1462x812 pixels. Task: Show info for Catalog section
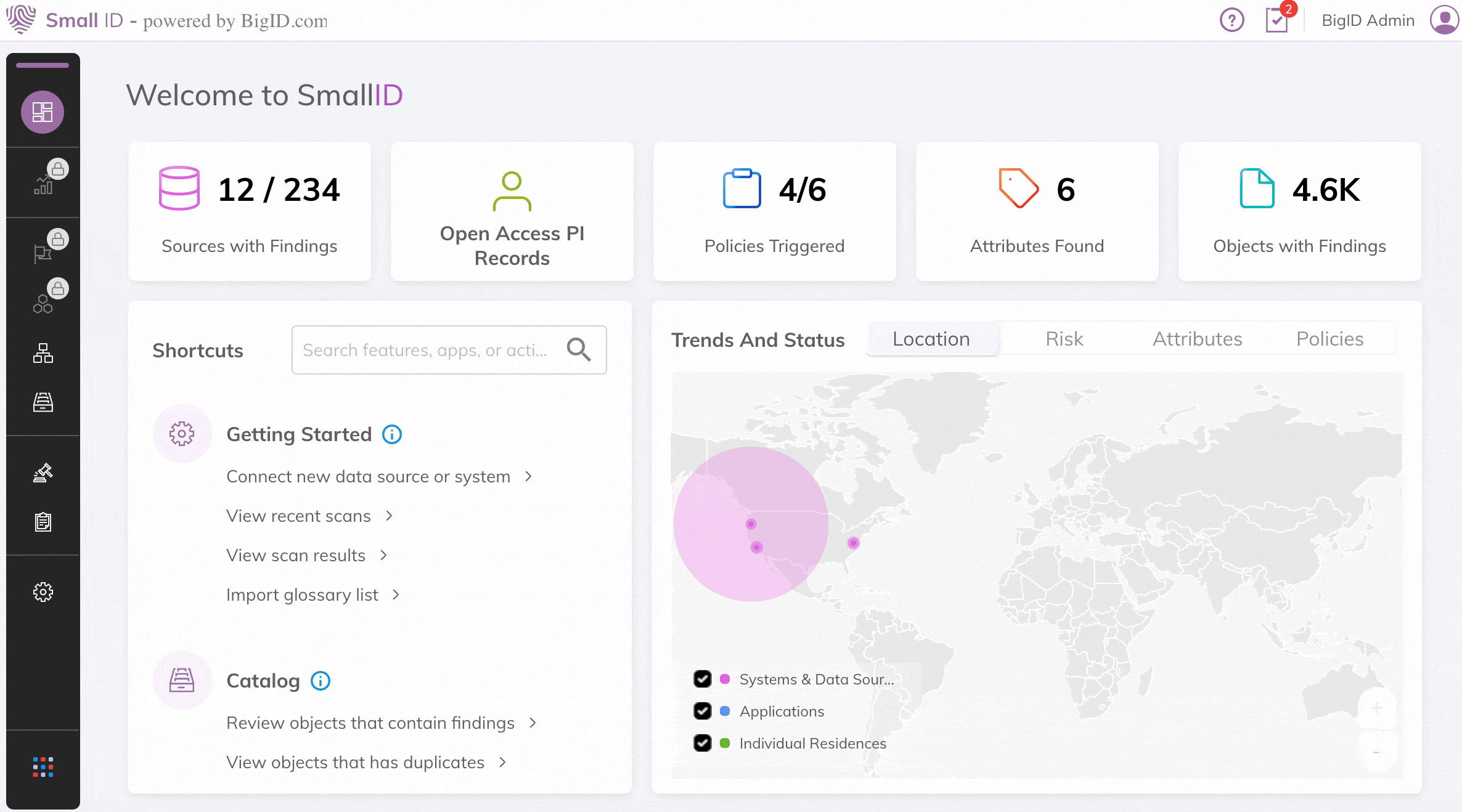point(321,681)
